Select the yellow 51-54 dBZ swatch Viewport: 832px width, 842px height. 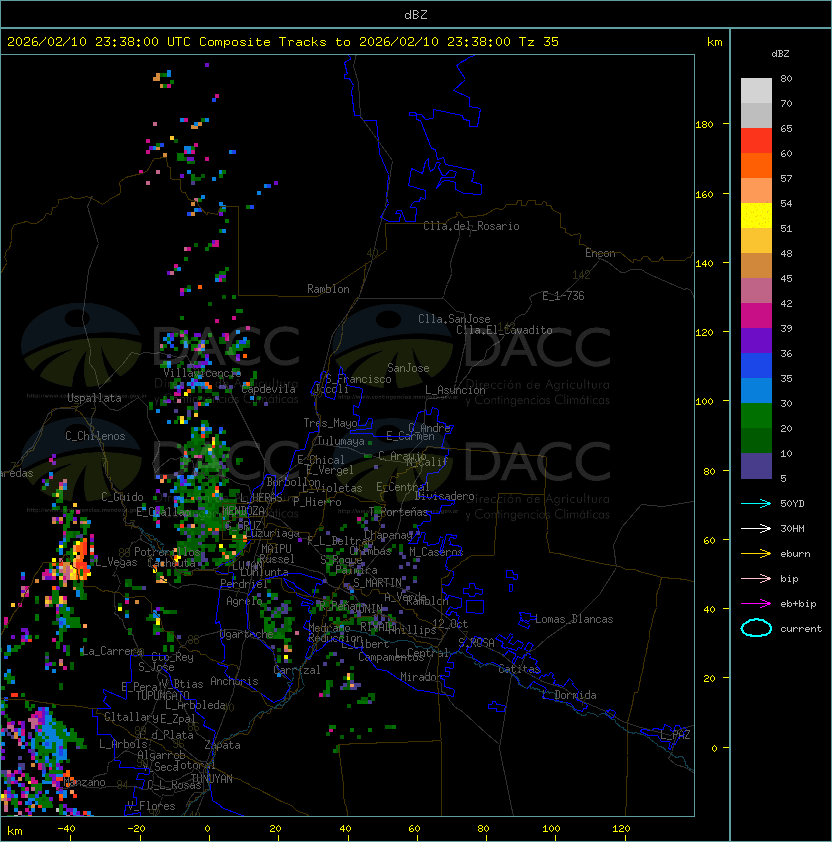(756, 216)
